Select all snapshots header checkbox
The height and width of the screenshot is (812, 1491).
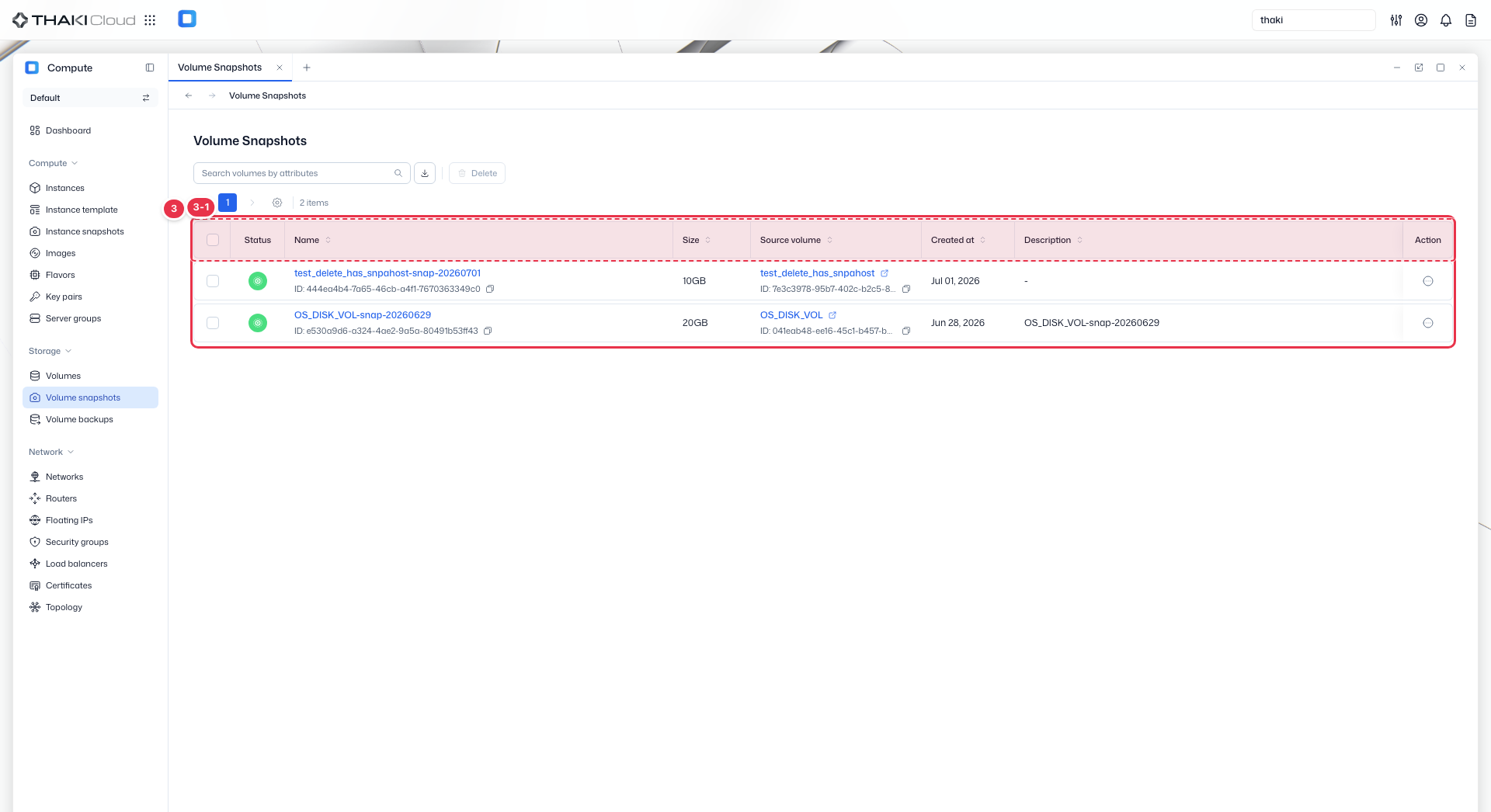pyautogui.click(x=213, y=240)
